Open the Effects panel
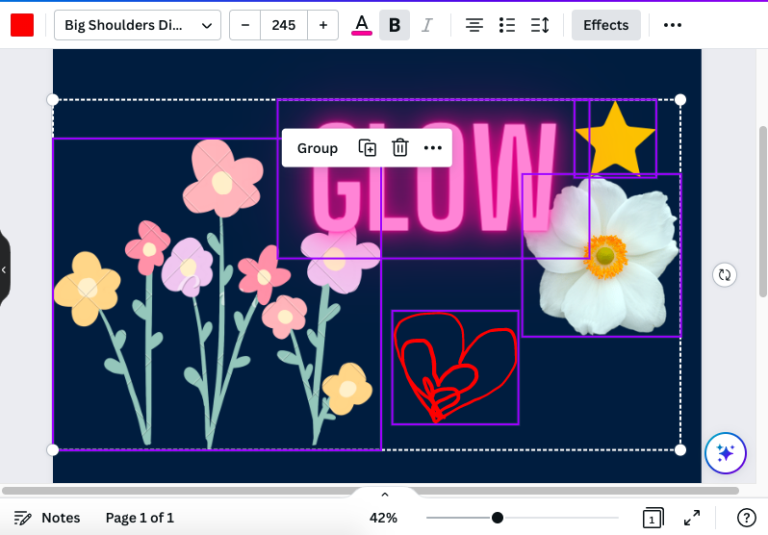 [606, 25]
